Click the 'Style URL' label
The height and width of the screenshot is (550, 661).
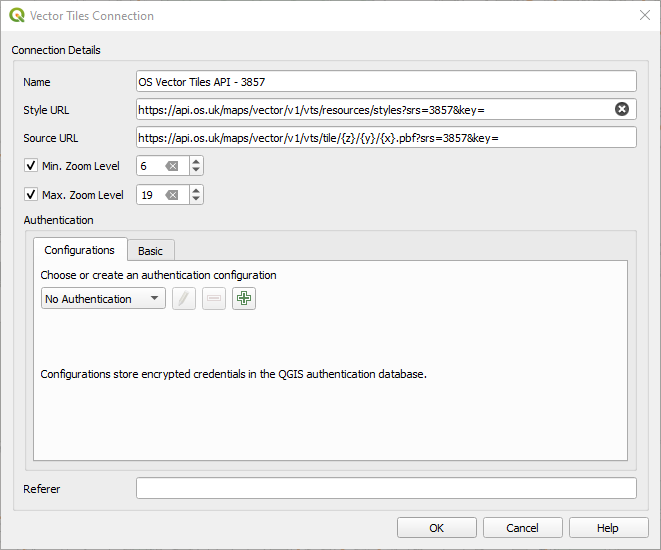pyautogui.click(x=46, y=110)
